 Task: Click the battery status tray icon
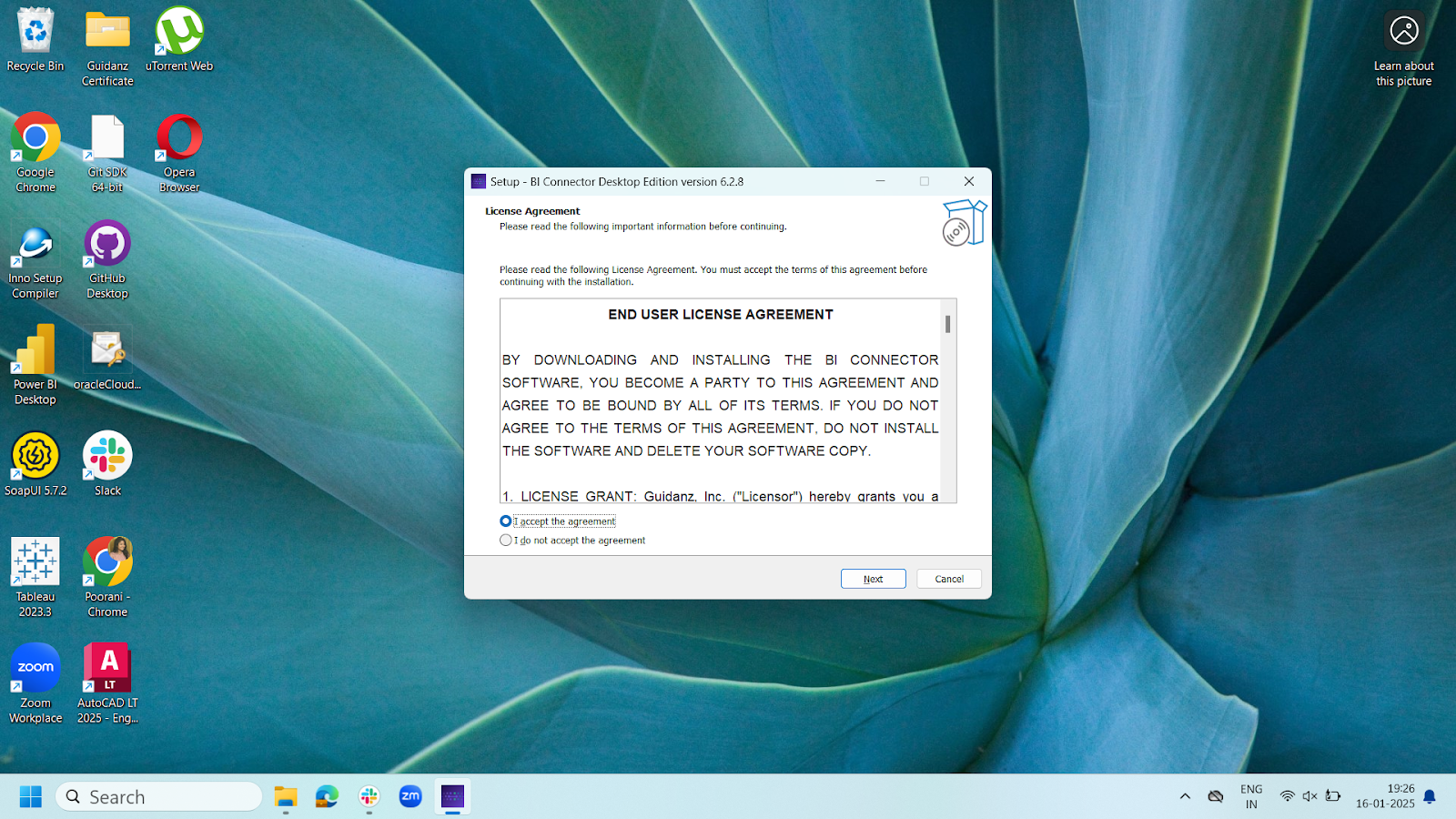pos(1333,796)
